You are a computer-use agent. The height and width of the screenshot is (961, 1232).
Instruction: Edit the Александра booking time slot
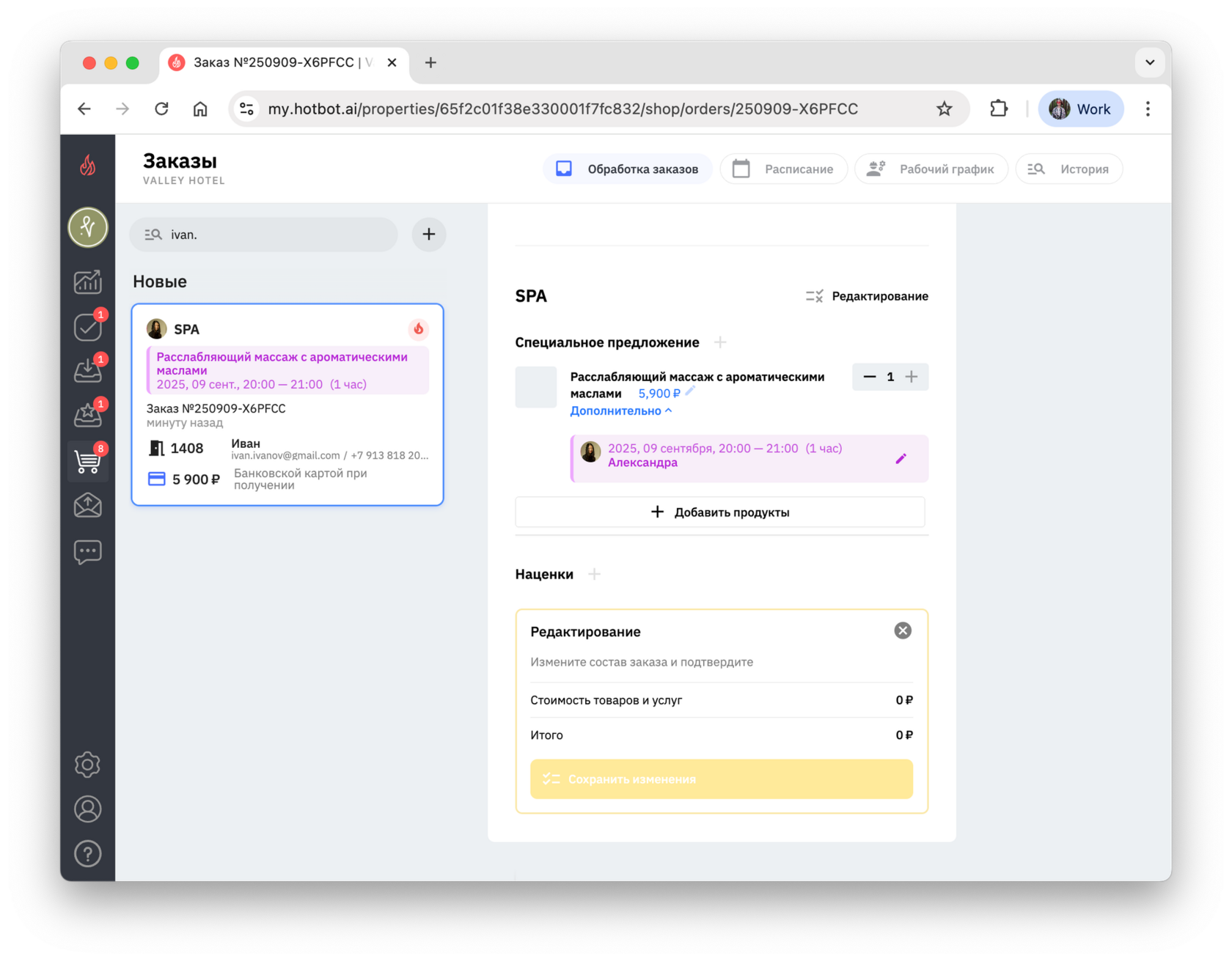[901, 459]
